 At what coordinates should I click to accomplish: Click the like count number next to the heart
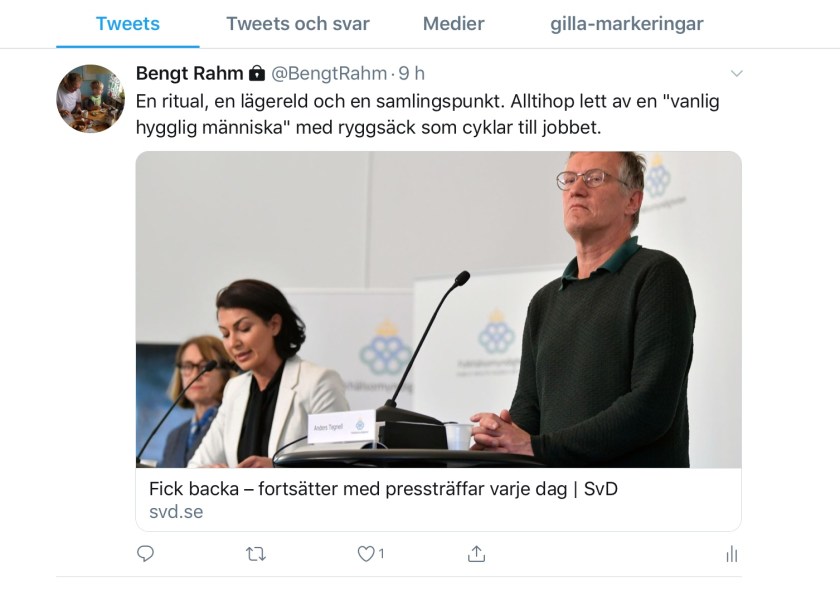(381, 553)
